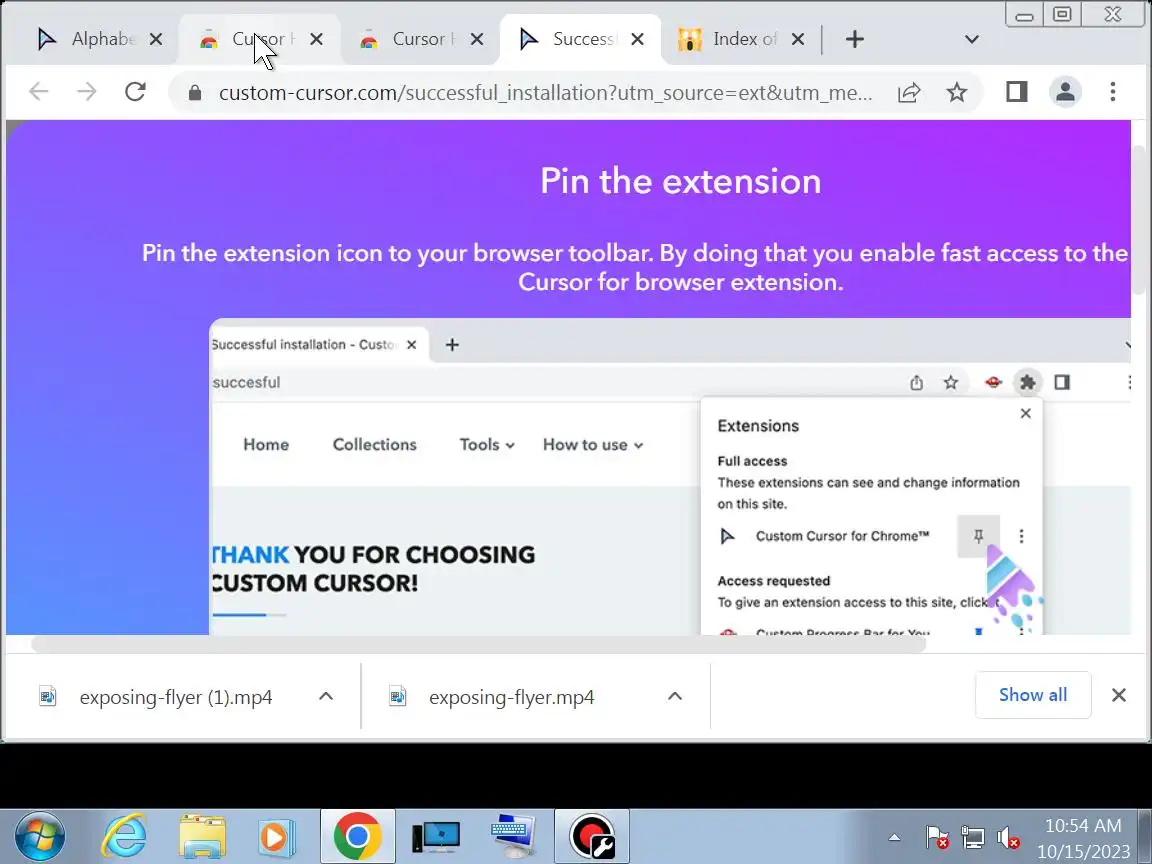Image resolution: width=1152 pixels, height=864 pixels.
Task: Show all downloads
Action: [1033, 695]
